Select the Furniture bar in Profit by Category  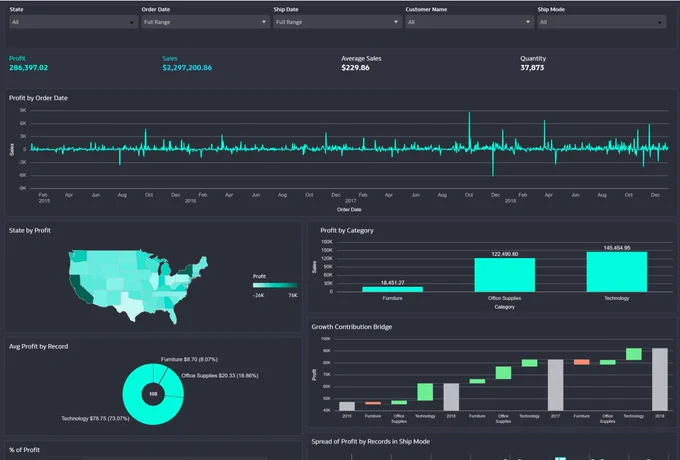click(x=392, y=289)
